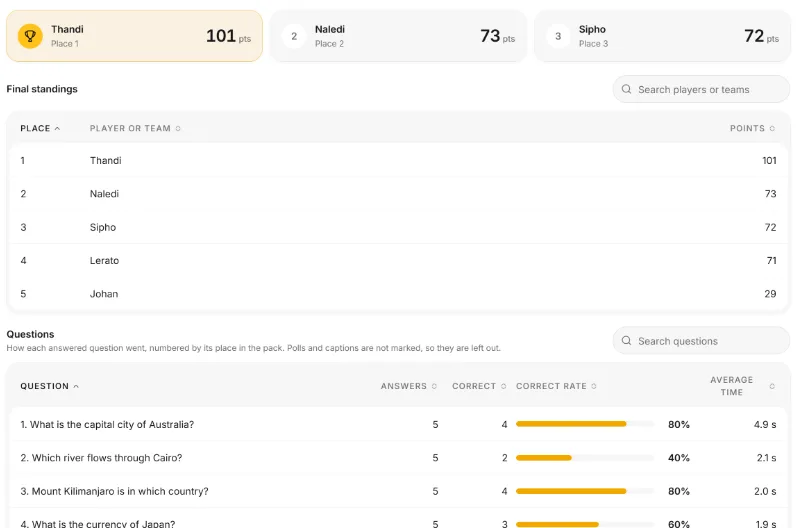Click the correct rate bar for Kilimanjaro
The image size is (800, 528).
click(x=585, y=491)
